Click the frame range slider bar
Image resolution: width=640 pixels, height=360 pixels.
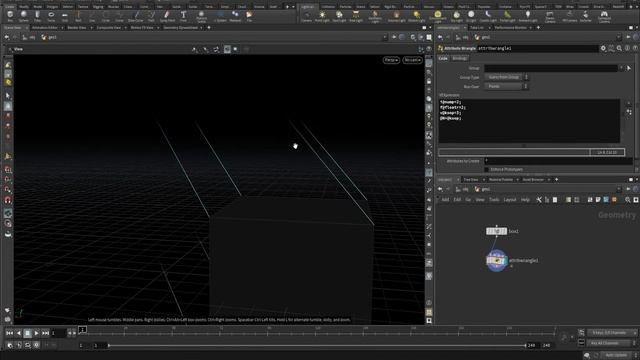(x=317, y=345)
